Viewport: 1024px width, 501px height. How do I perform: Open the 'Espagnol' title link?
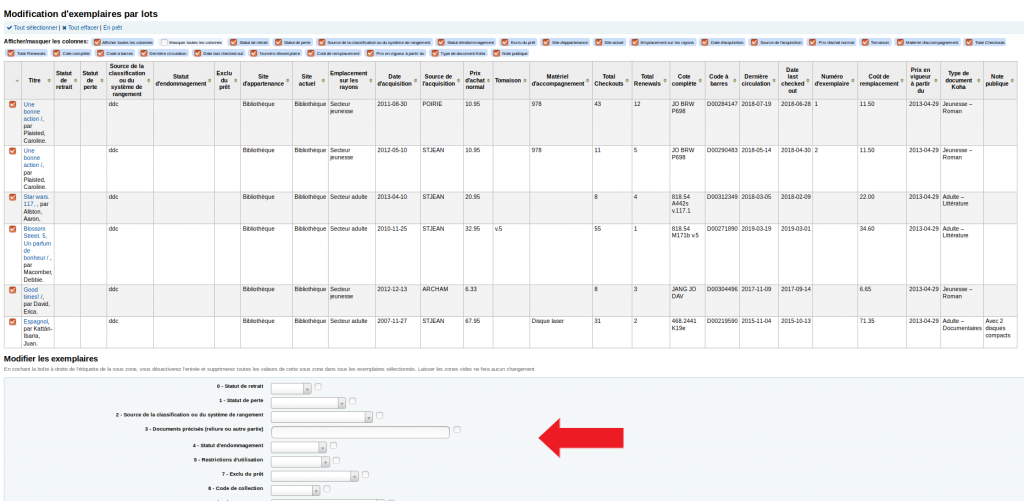(36, 321)
